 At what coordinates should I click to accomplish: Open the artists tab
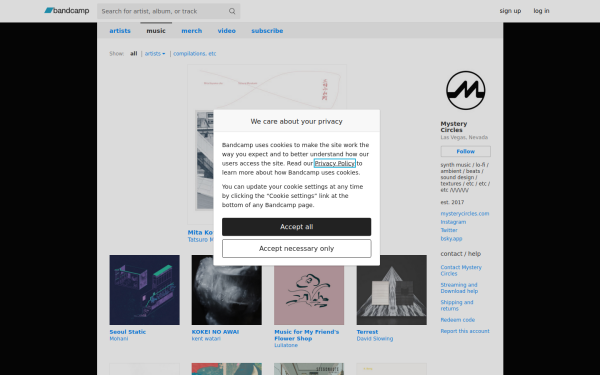120,31
